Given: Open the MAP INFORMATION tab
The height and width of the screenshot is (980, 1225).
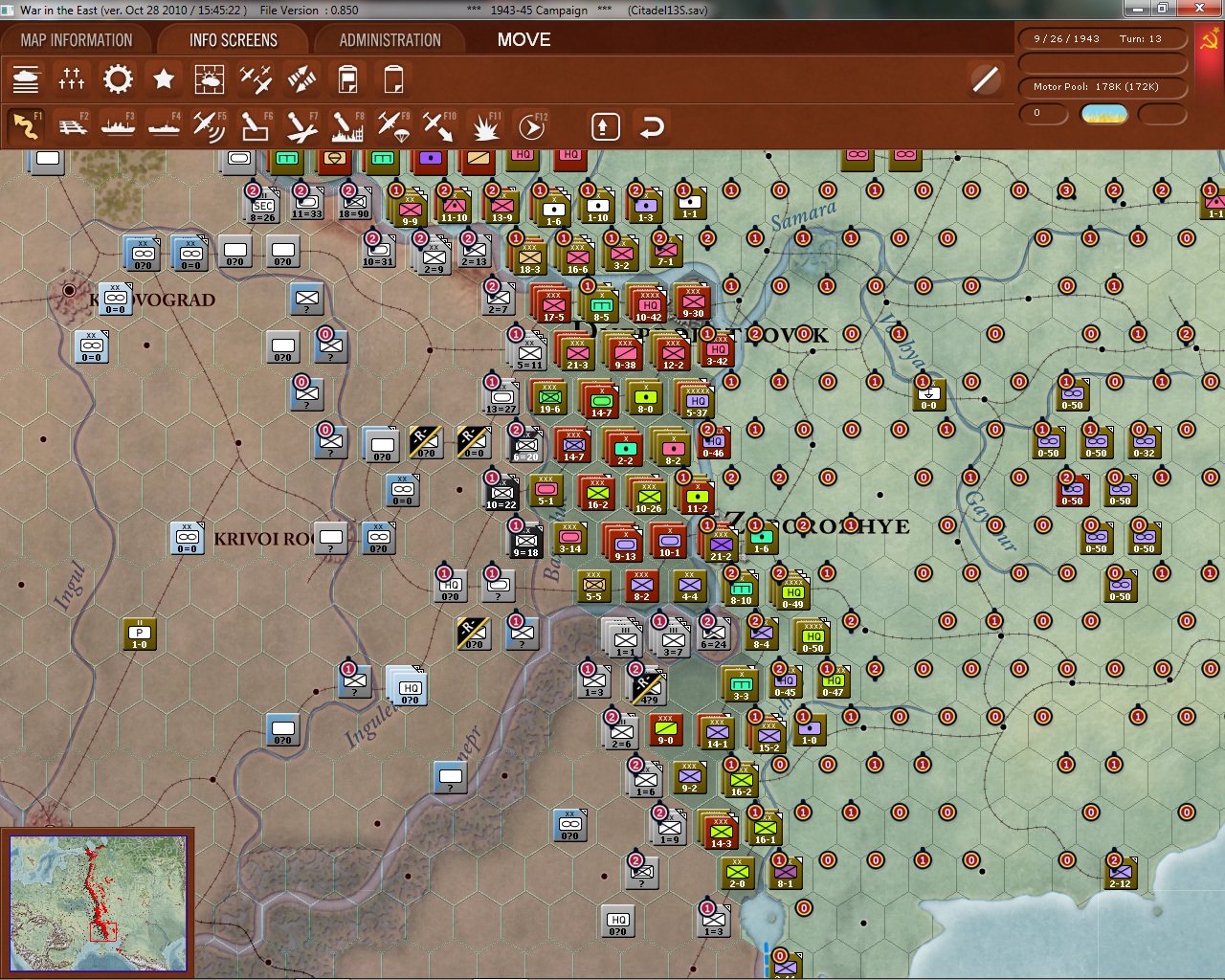Looking at the screenshot, I should (x=77, y=40).
